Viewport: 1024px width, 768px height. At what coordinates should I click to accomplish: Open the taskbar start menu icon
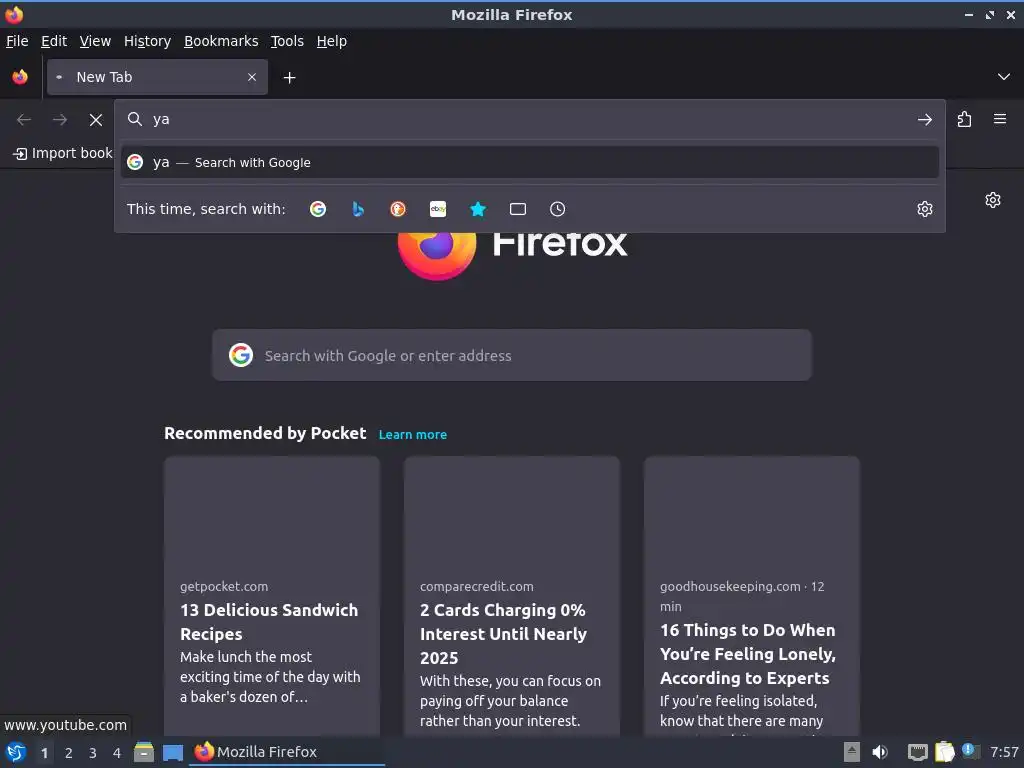16,752
